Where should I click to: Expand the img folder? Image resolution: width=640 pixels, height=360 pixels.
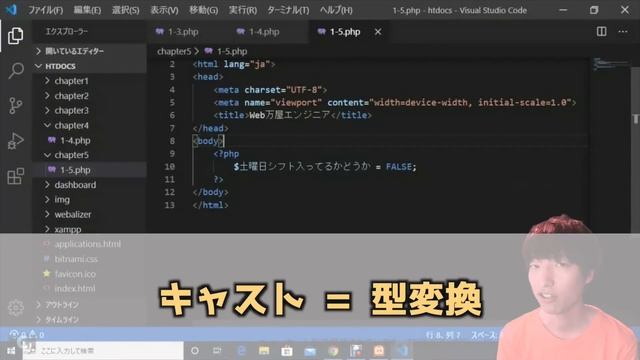(x=47, y=199)
